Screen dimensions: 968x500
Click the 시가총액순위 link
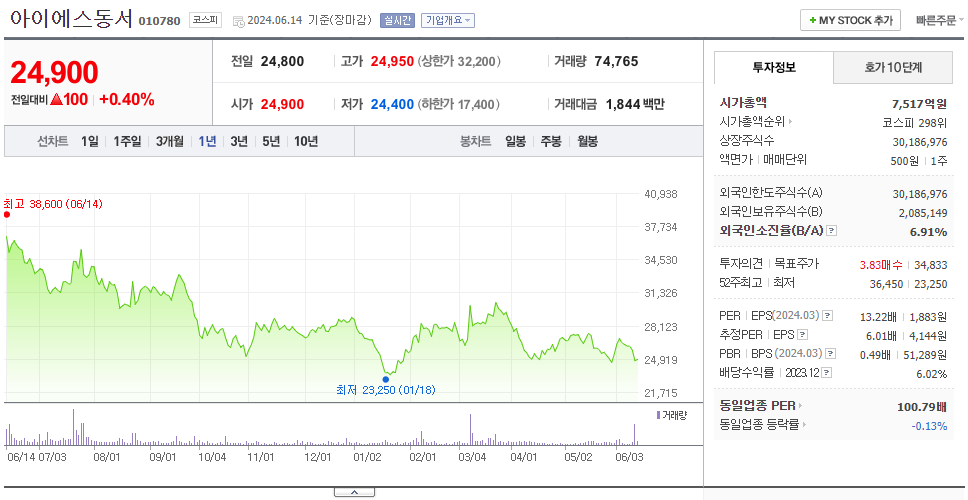click(753, 122)
